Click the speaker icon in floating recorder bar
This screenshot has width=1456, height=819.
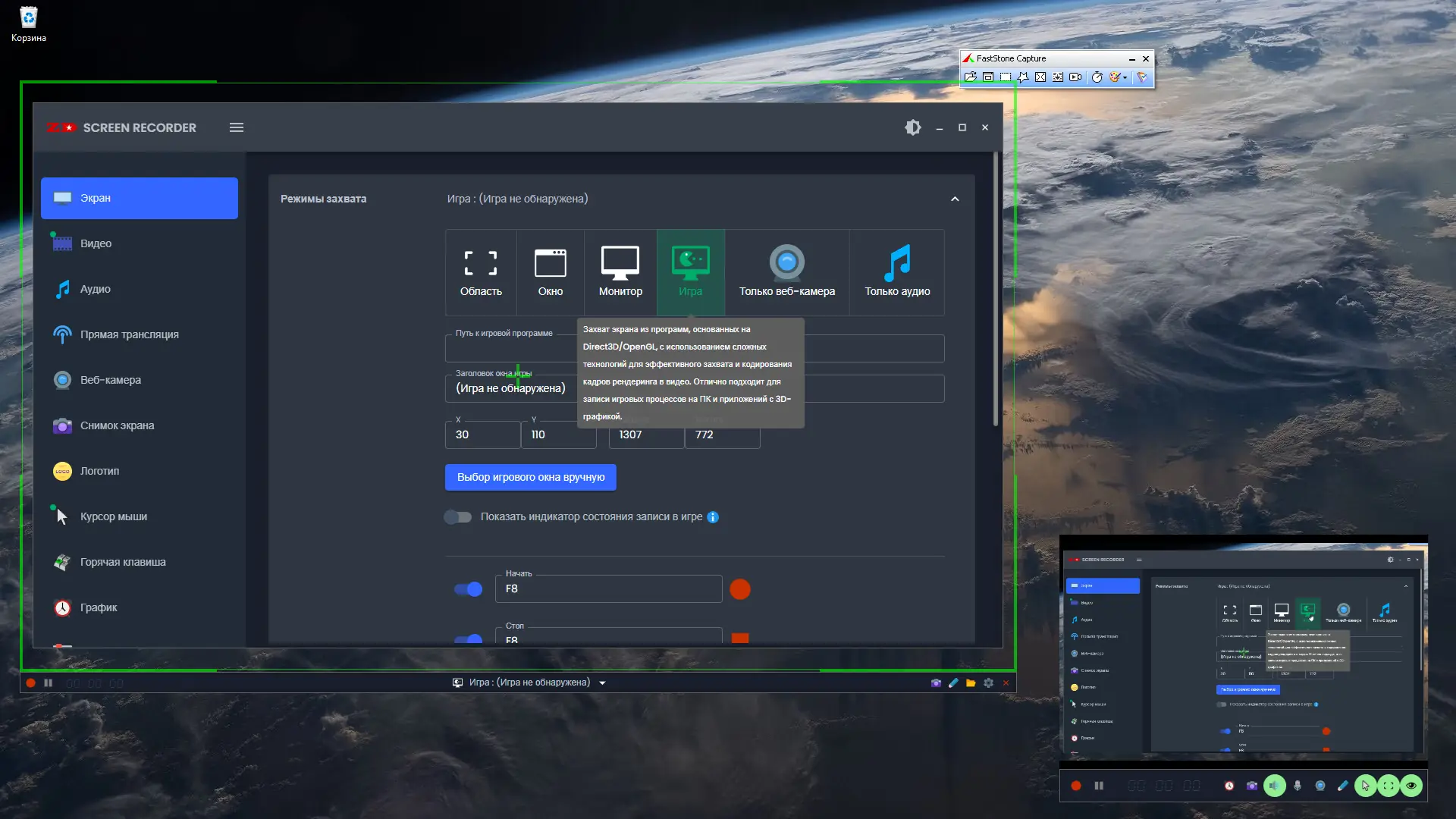tap(1275, 786)
